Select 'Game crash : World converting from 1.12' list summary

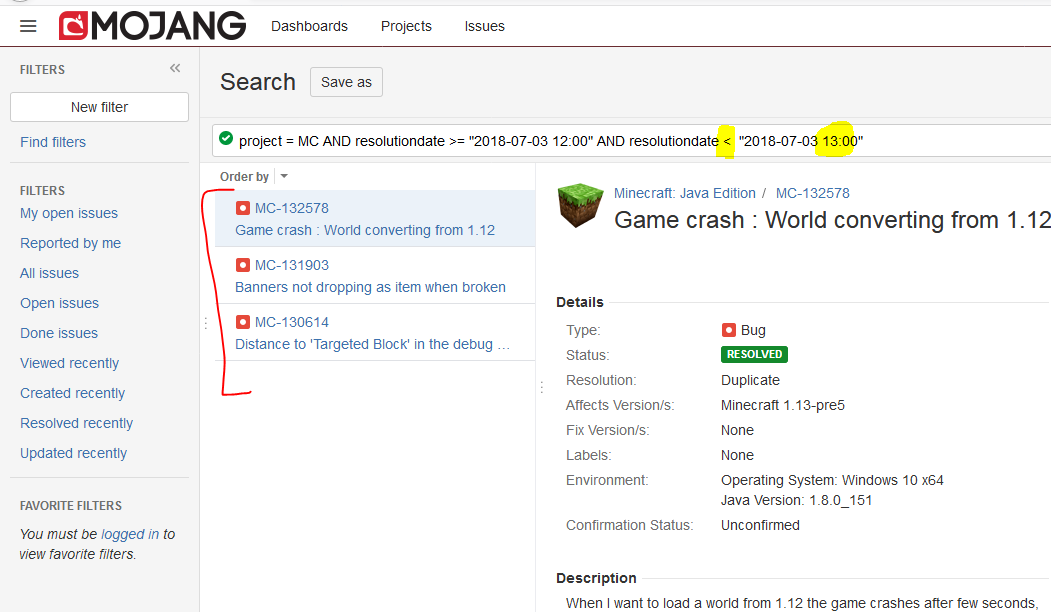(x=365, y=231)
